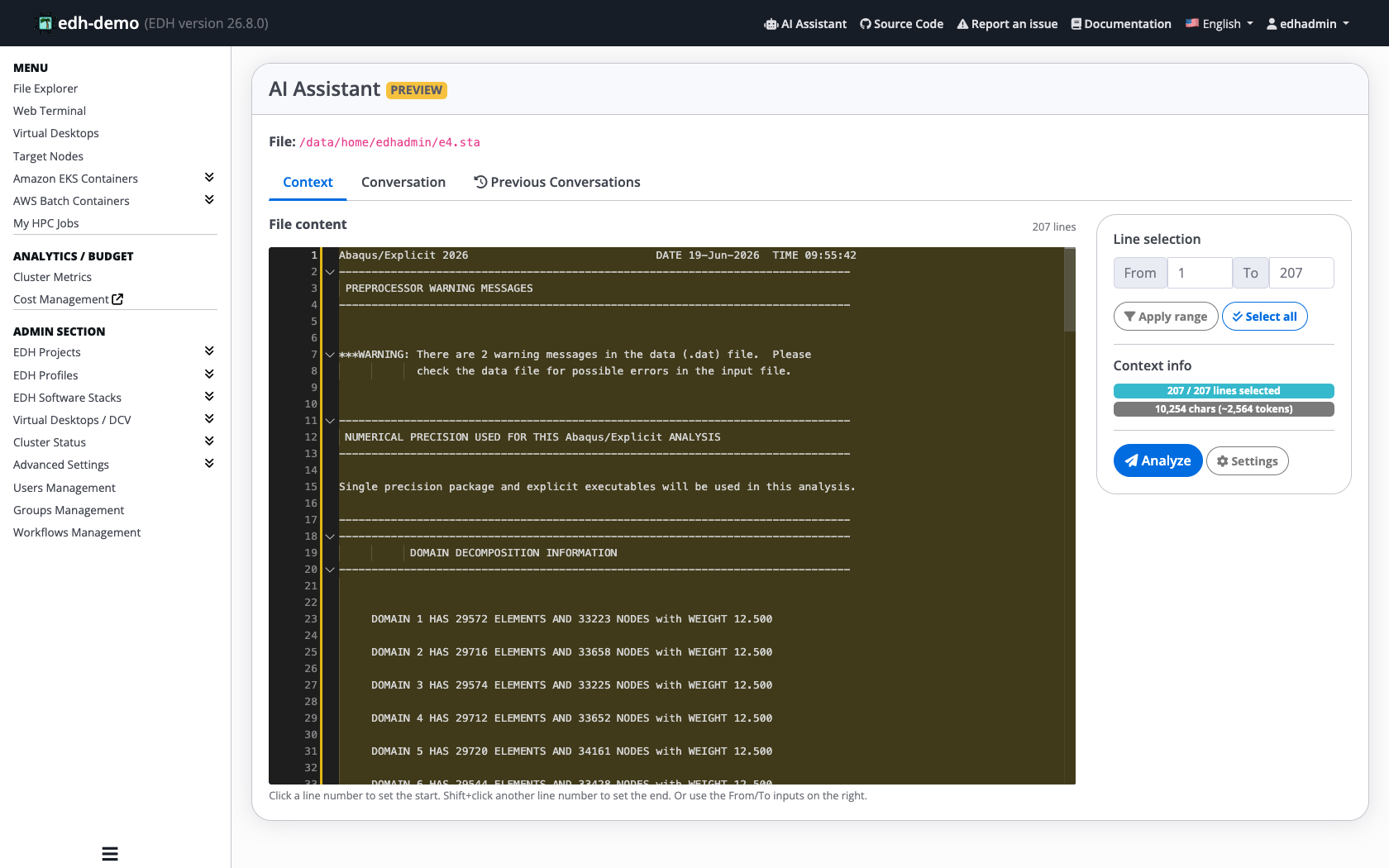Expand EDH Software Stacks chevron
Viewport: 1389px width, 868px height.
tap(209, 397)
